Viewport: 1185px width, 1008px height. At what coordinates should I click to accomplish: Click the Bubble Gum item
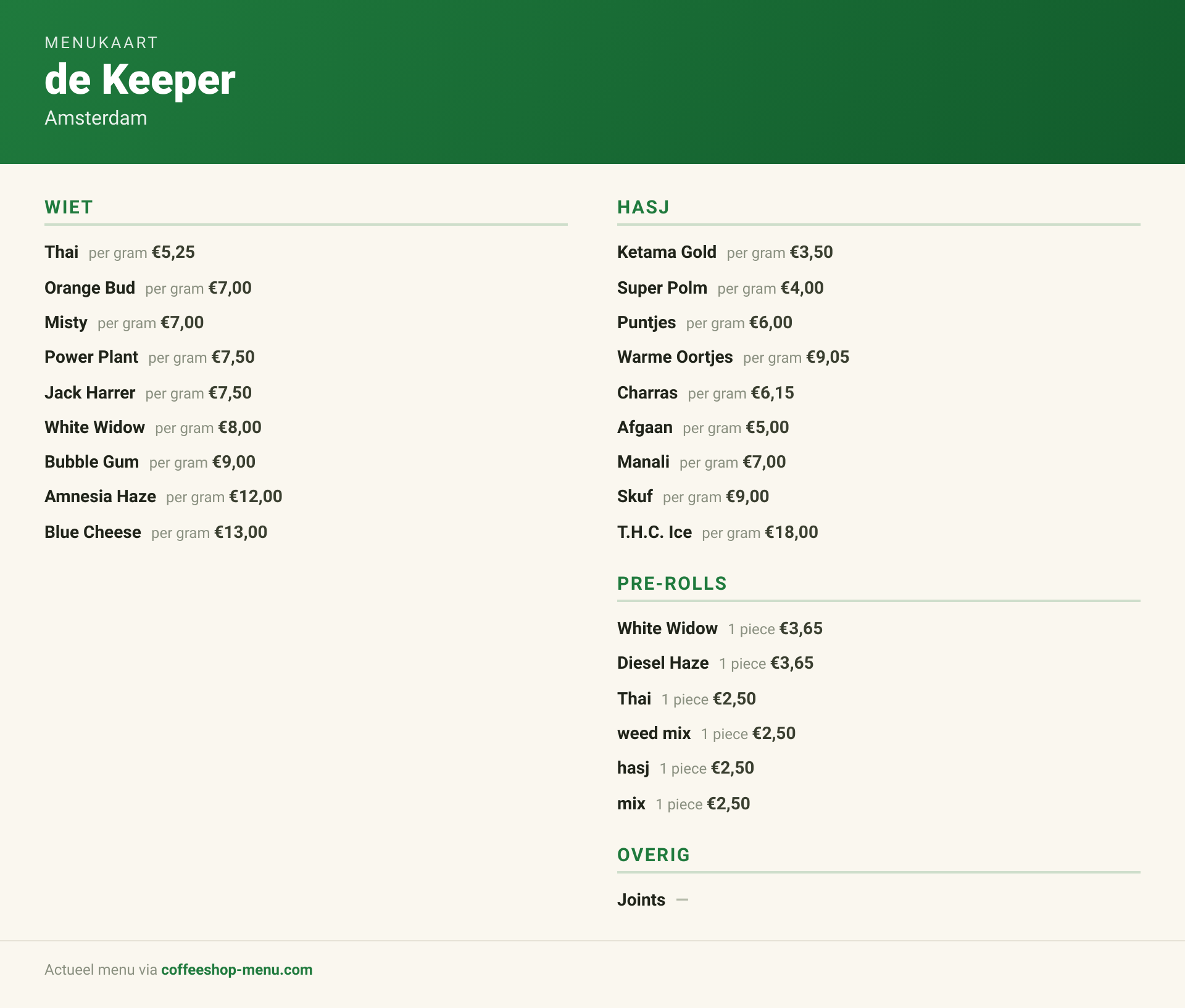pos(91,462)
